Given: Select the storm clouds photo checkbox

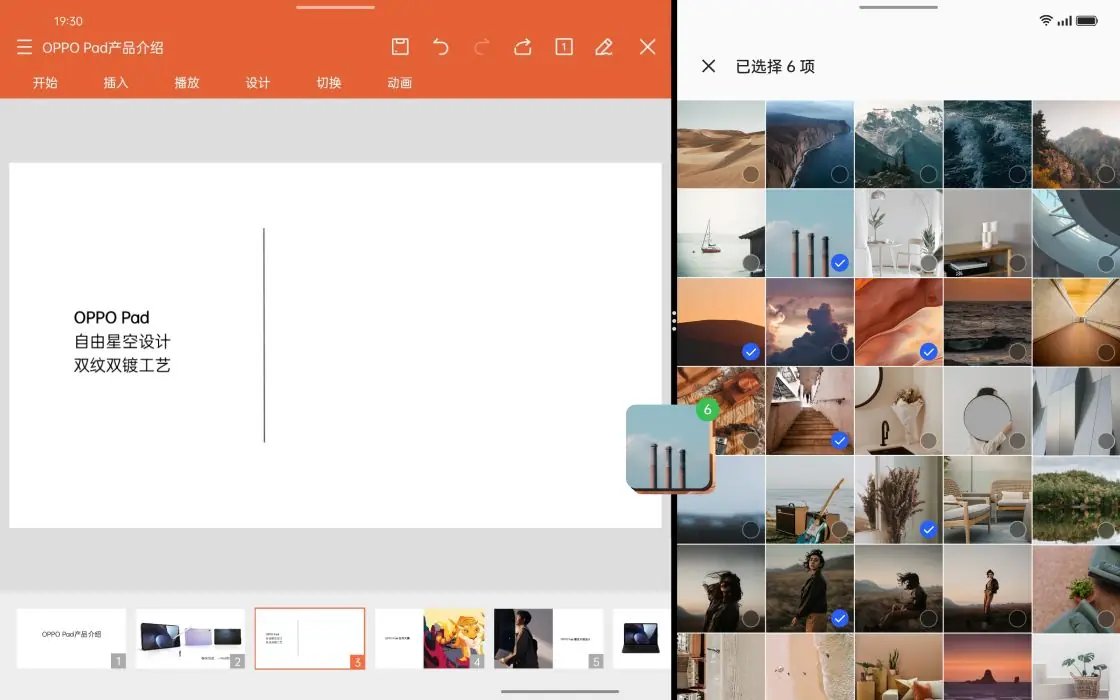Looking at the screenshot, I should point(840,351).
